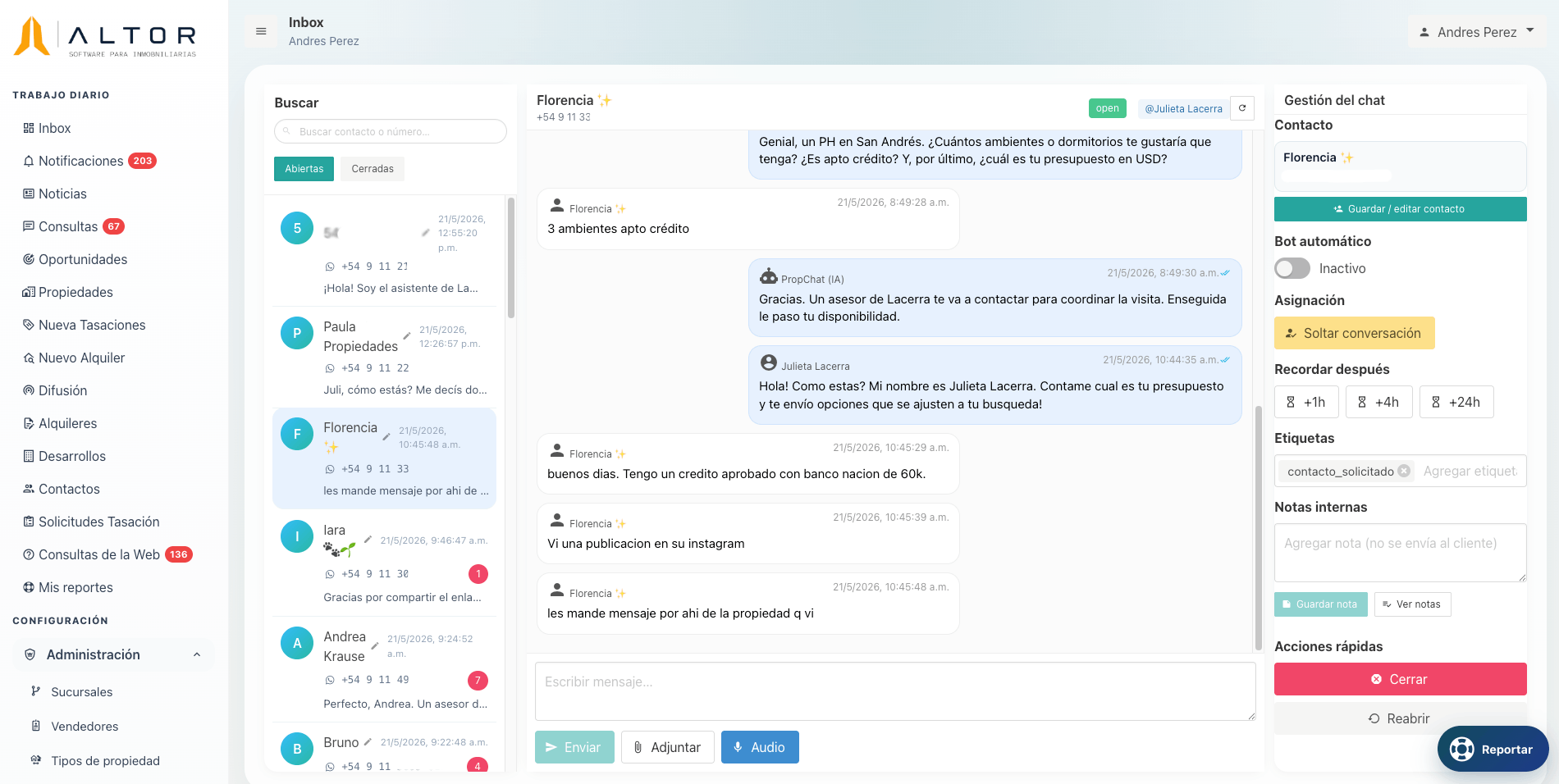Image resolution: width=1559 pixels, height=784 pixels.
Task: Click the Ver notas button
Action: click(x=1413, y=604)
